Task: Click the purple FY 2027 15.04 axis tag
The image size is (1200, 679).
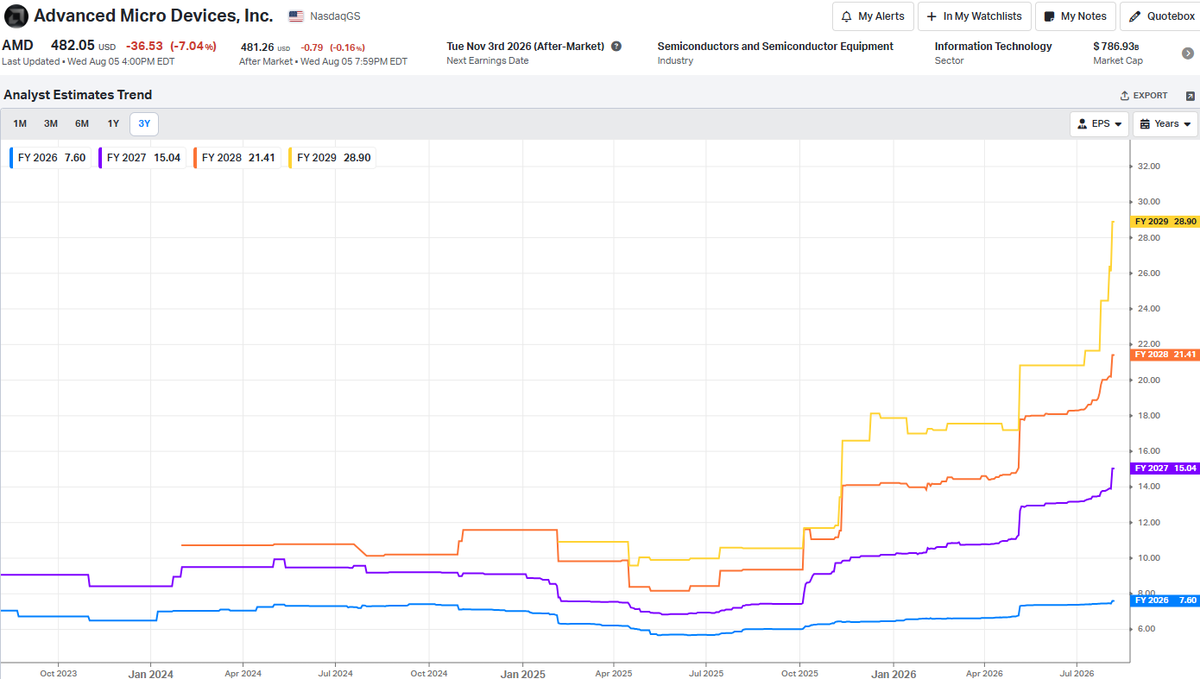Action: 1165,468
